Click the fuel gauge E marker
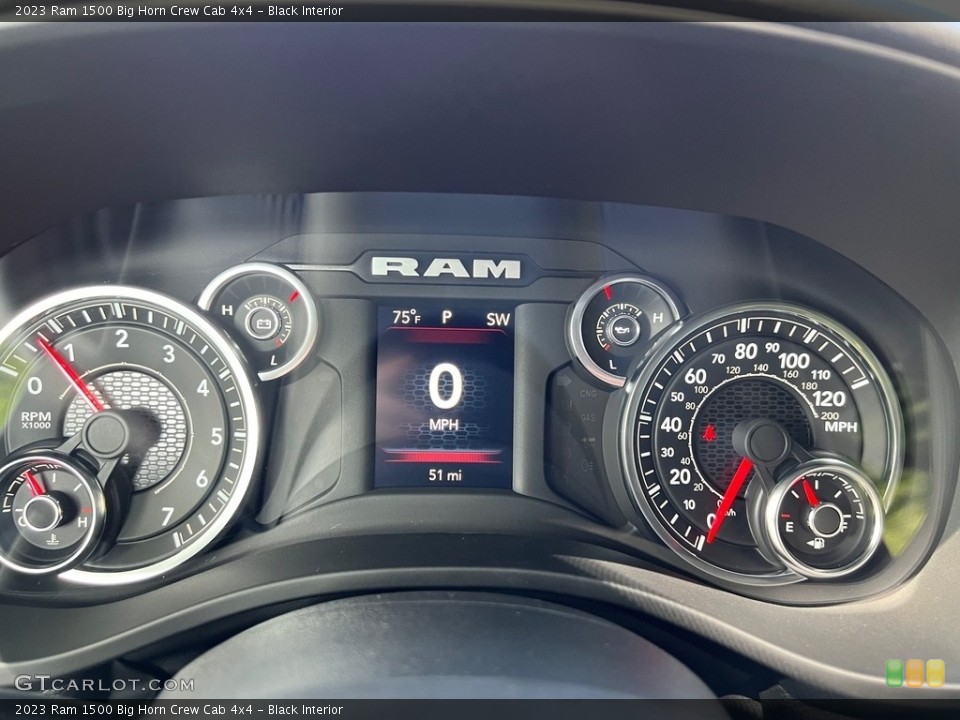This screenshot has height=720, width=960. click(789, 527)
